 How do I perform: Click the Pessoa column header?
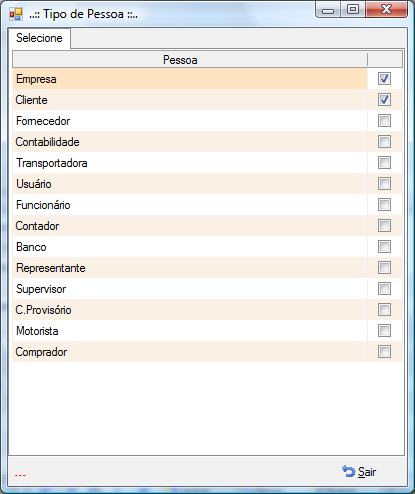click(180, 60)
